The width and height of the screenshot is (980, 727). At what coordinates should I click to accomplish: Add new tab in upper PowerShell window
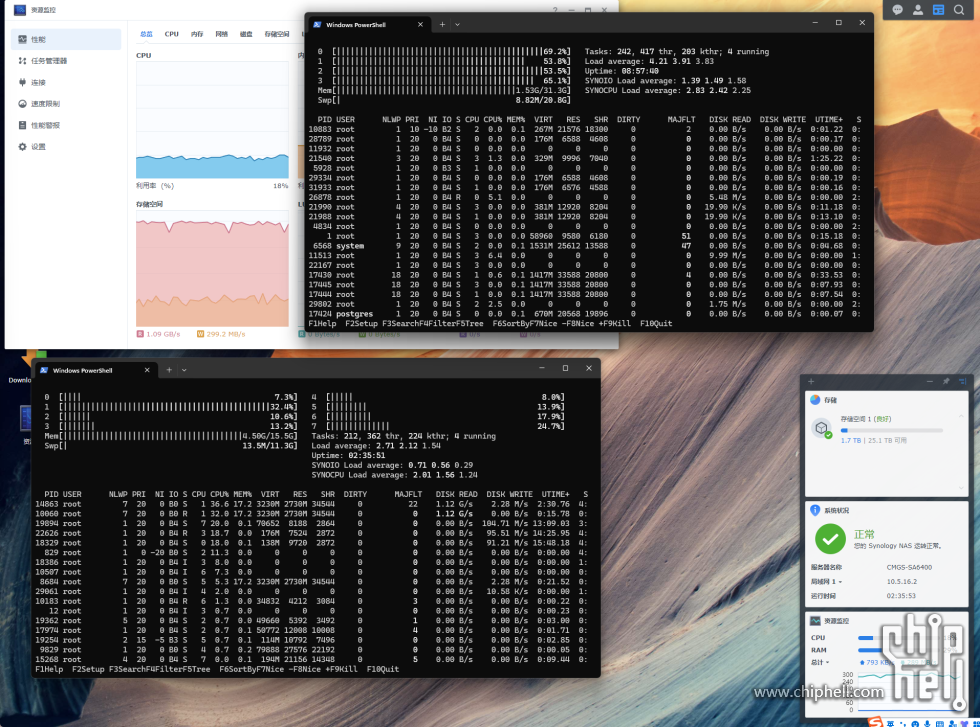[442, 24]
